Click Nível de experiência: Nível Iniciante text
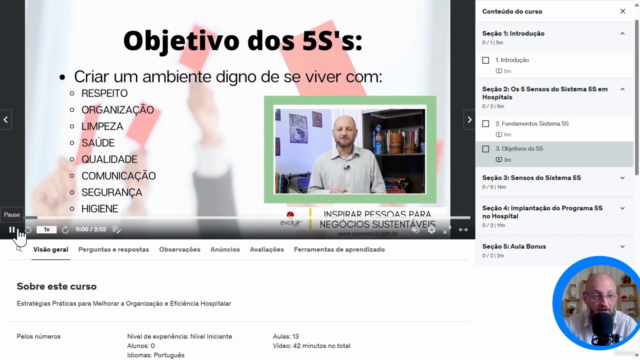Screen dimensions: 640x360 [180, 336]
